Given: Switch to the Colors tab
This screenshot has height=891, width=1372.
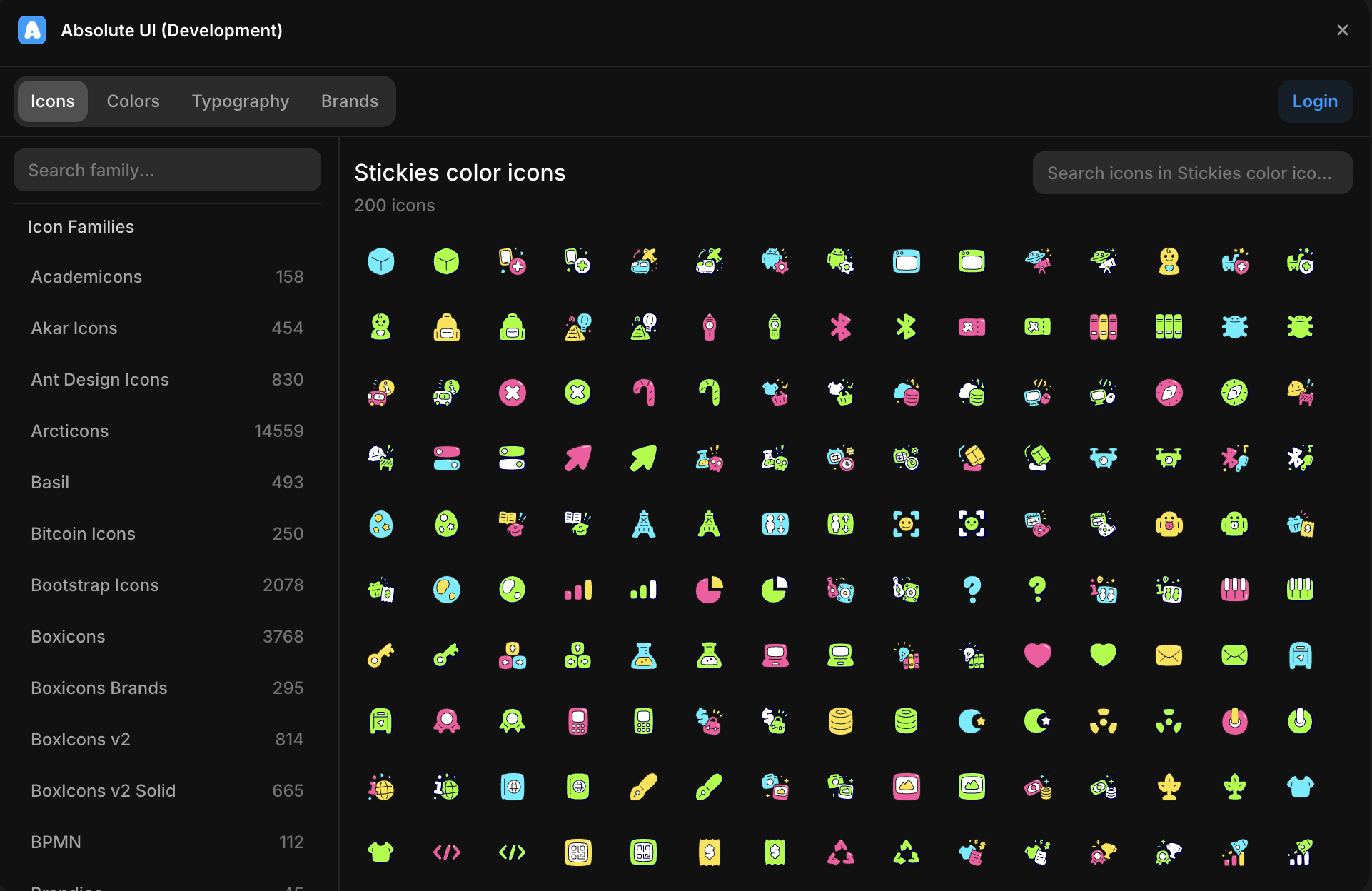Looking at the screenshot, I should tap(133, 101).
